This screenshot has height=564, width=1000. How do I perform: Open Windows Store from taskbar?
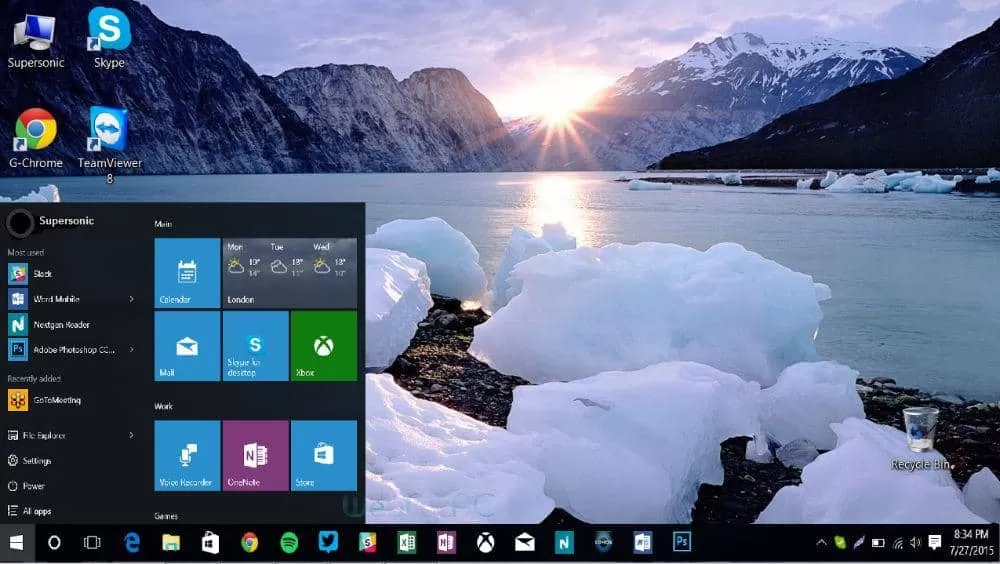210,543
